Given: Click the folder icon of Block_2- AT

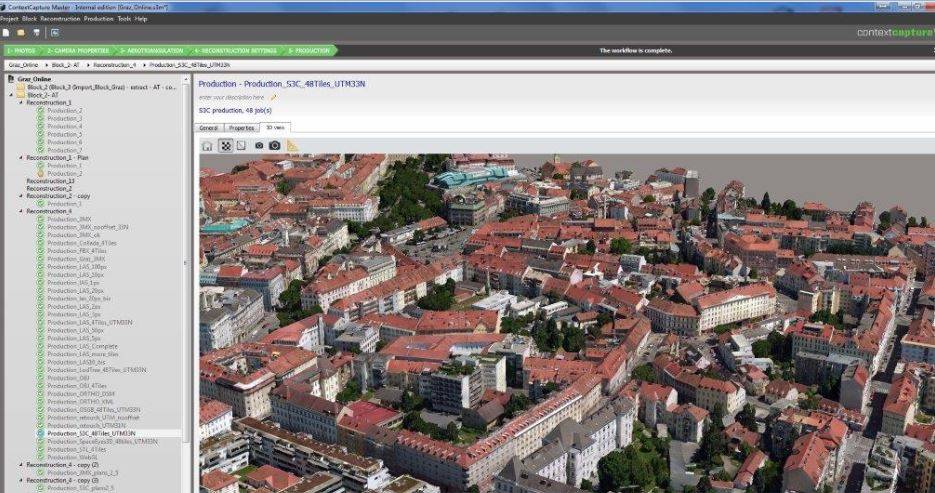Looking at the screenshot, I should coord(21,95).
